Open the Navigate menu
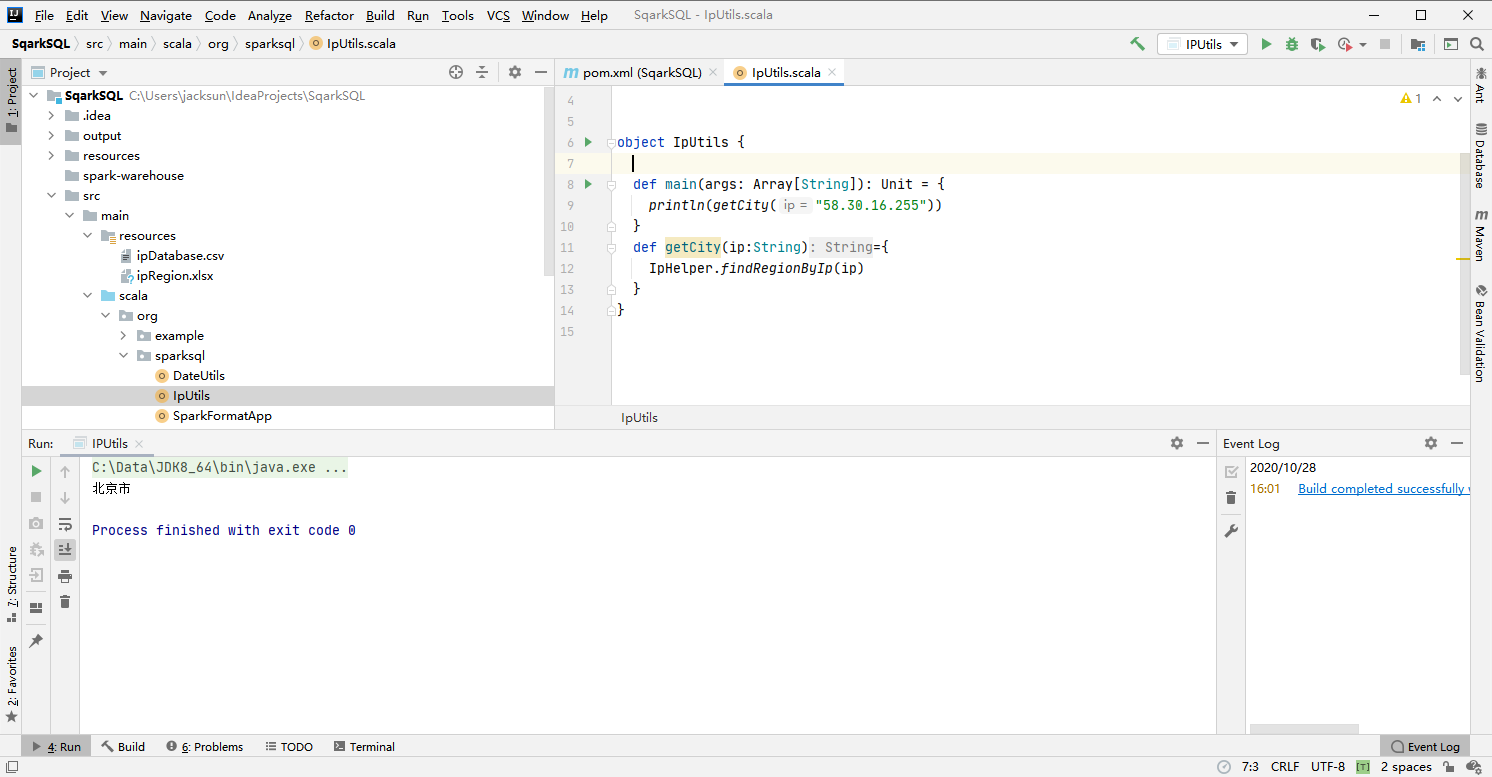The width and height of the screenshot is (1492, 777). coord(166,15)
